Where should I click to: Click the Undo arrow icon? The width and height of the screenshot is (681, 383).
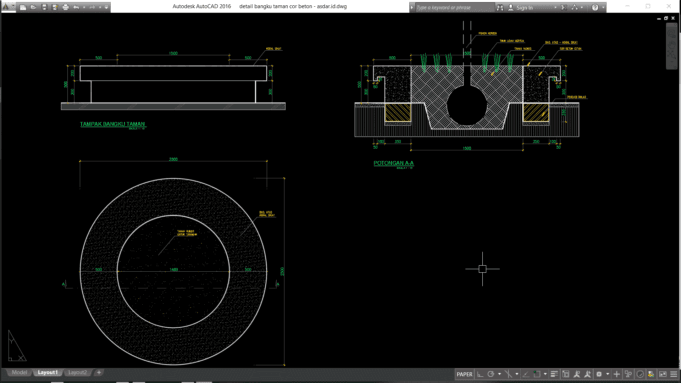(x=76, y=7)
